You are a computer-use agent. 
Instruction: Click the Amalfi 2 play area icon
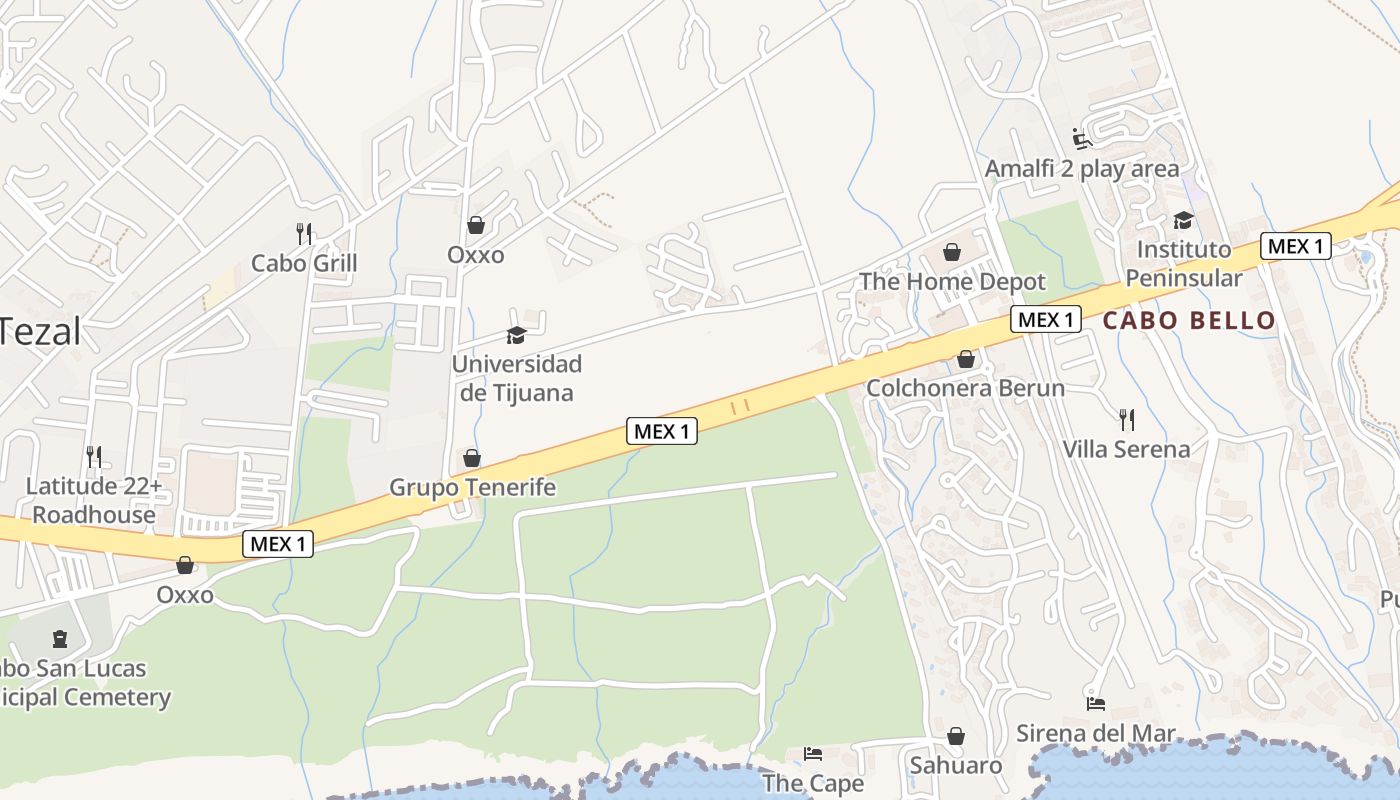click(1082, 139)
